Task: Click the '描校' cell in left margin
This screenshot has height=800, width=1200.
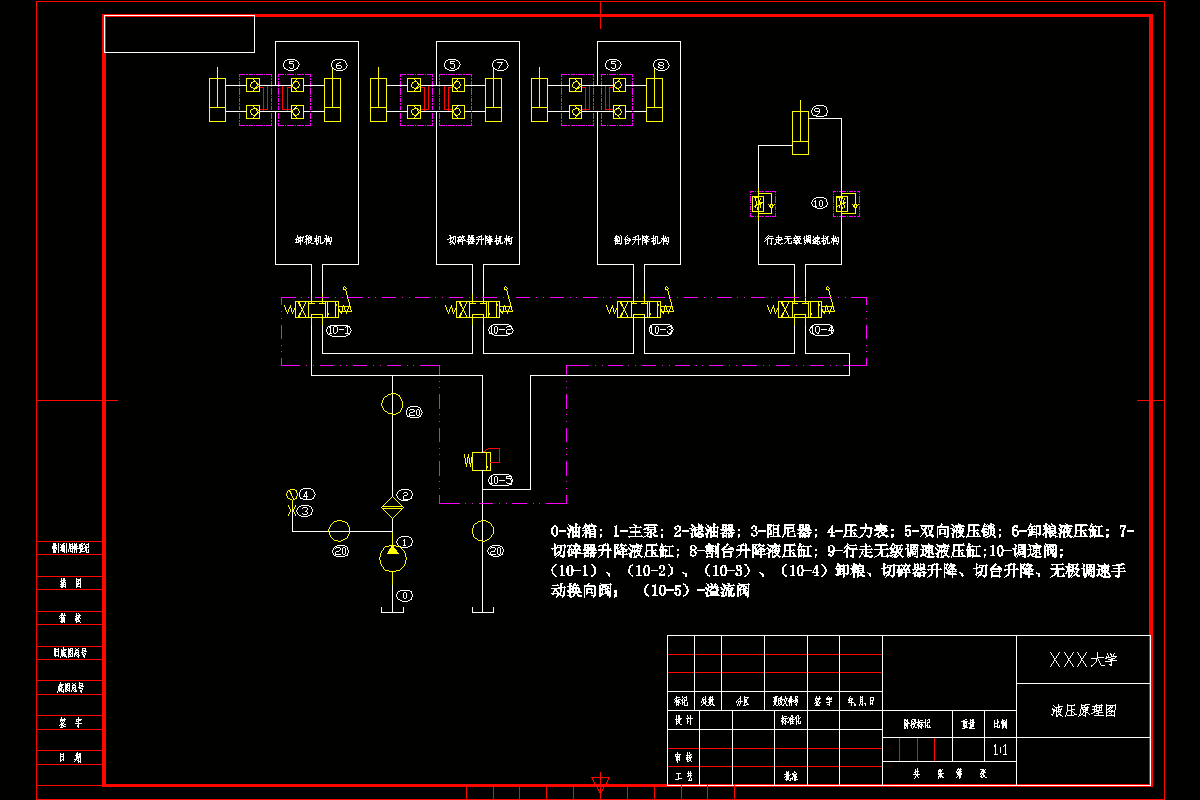Action: pos(70,618)
